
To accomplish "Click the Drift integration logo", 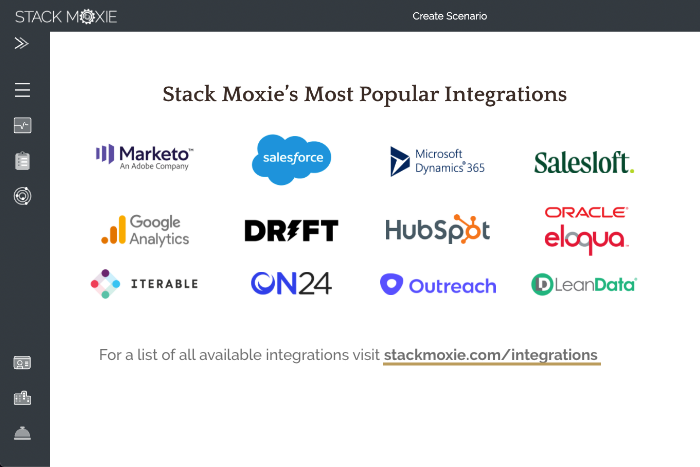I will coord(291,230).
